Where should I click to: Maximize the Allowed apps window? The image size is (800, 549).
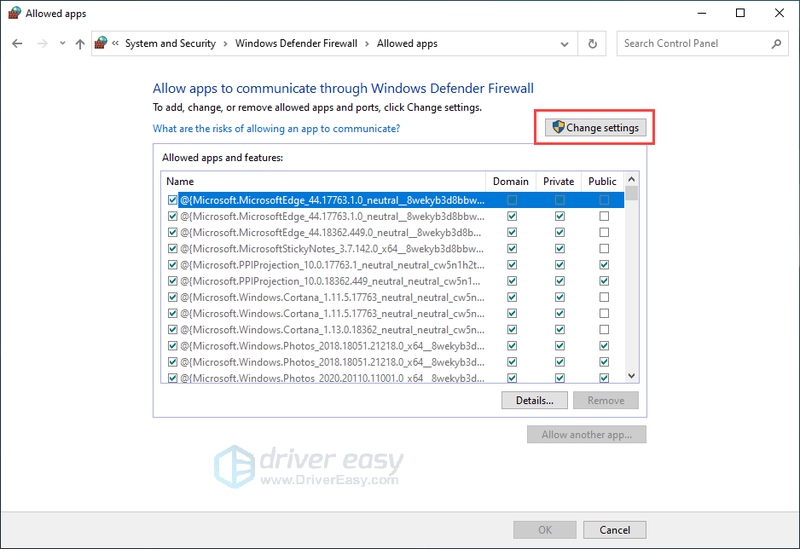pyautogui.click(x=740, y=13)
